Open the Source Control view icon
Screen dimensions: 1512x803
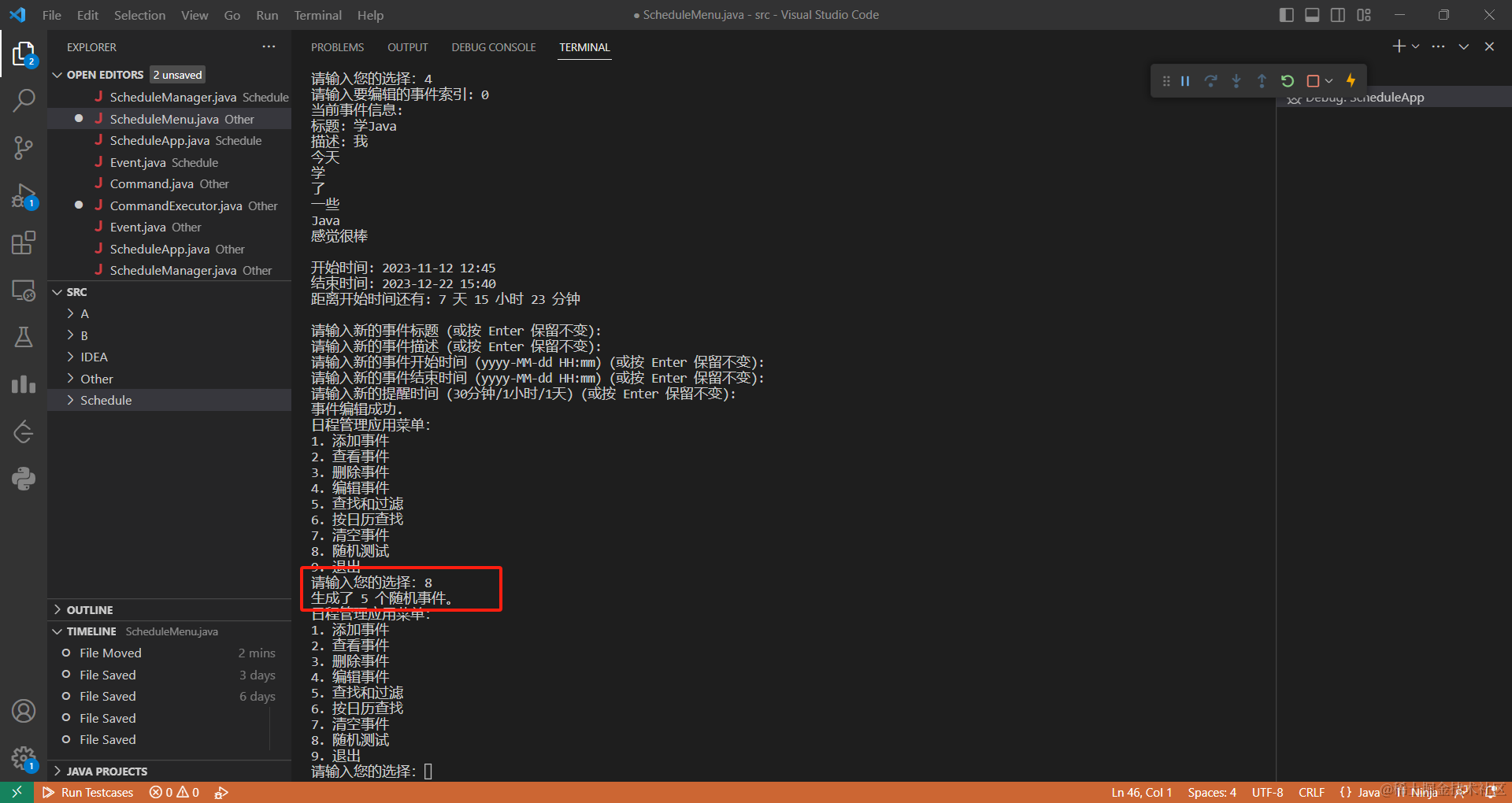pyautogui.click(x=24, y=148)
